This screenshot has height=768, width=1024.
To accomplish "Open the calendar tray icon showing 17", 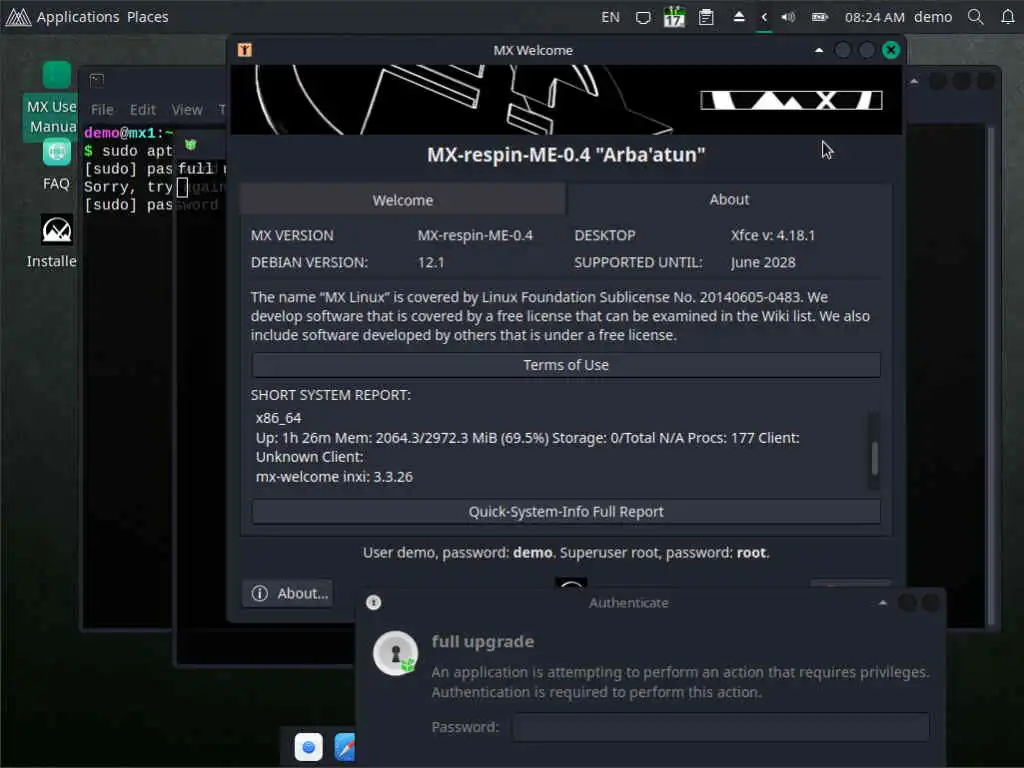I will [674, 17].
